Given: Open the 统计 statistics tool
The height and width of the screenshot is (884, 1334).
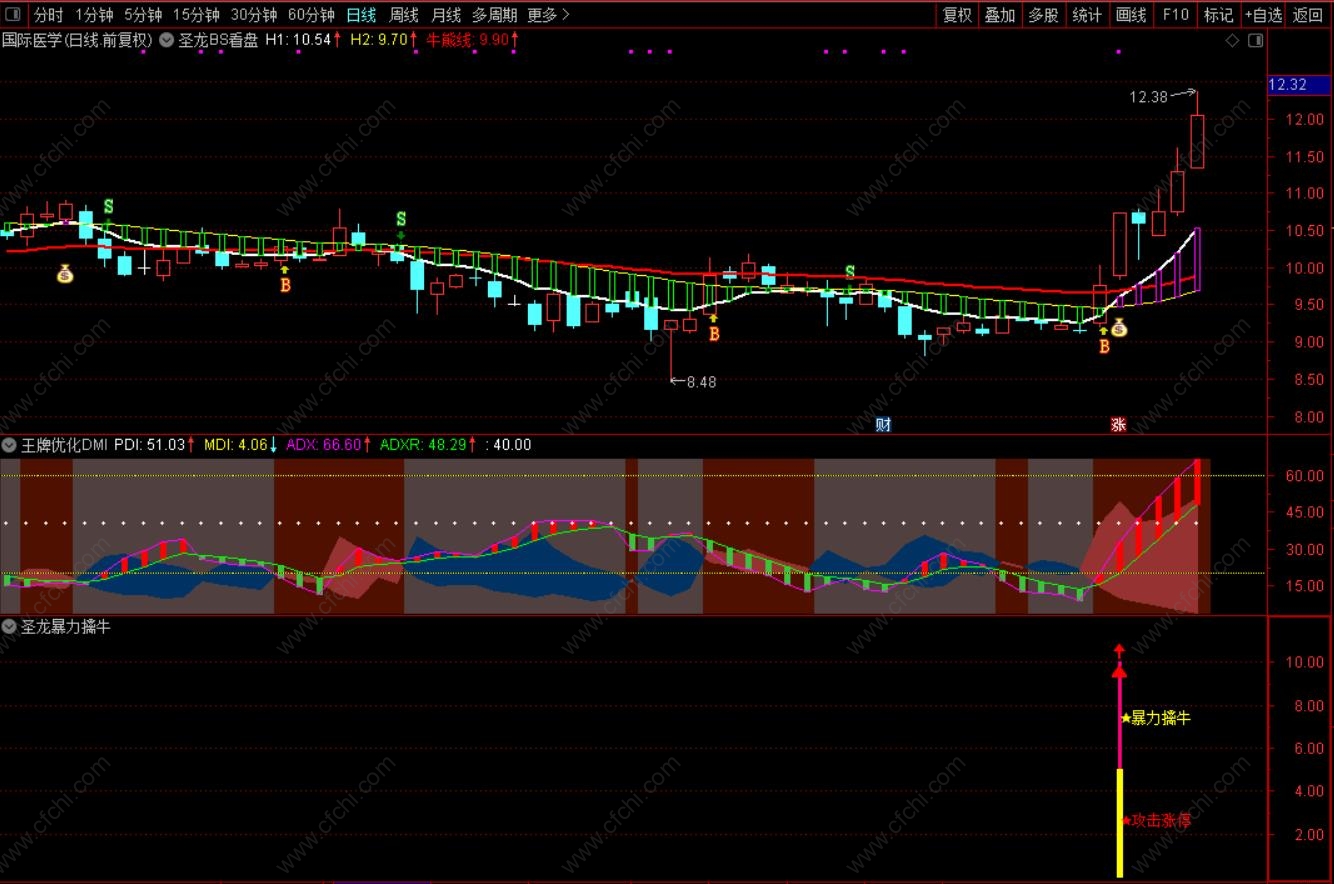Looking at the screenshot, I should pos(1087,15).
